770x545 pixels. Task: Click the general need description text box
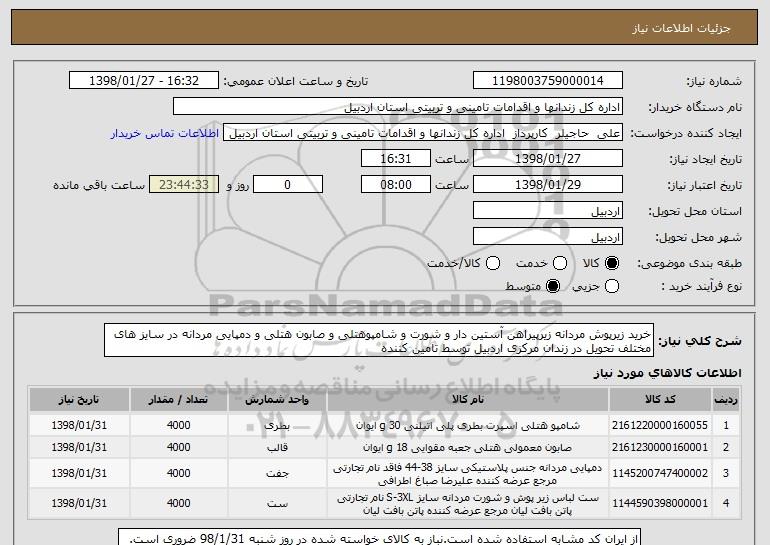tap(379, 340)
